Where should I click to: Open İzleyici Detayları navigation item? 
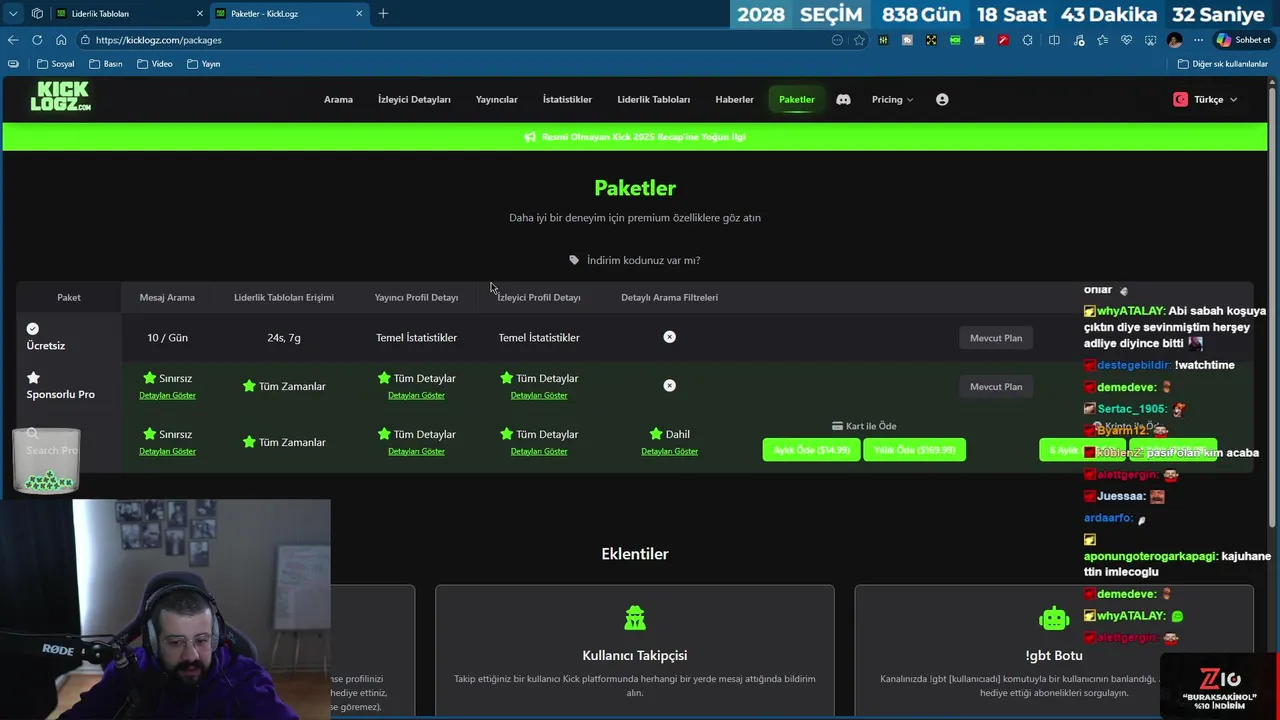pyautogui.click(x=414, y=99)
